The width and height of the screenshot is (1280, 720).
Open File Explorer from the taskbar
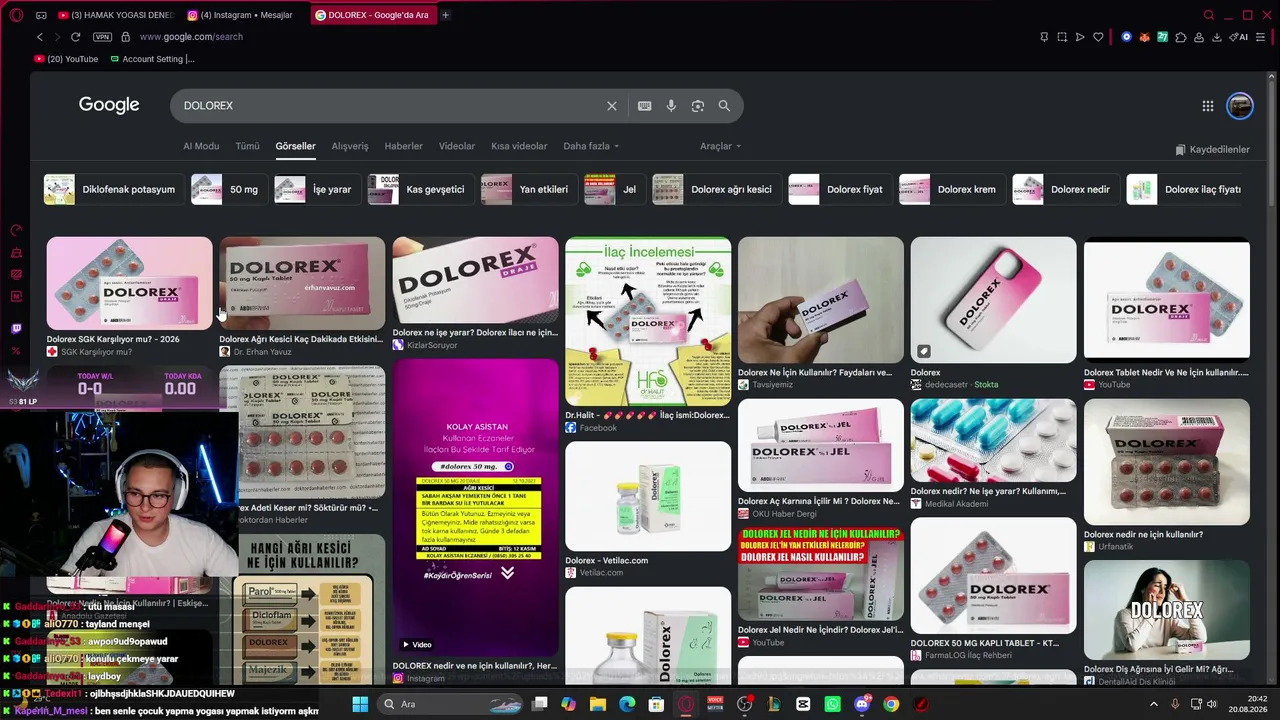pos(598,704)
